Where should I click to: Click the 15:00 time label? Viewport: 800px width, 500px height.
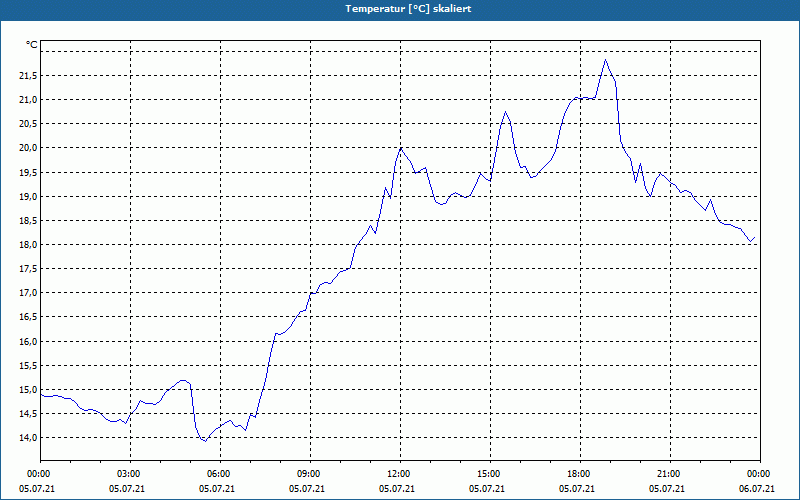coord(487,474)
